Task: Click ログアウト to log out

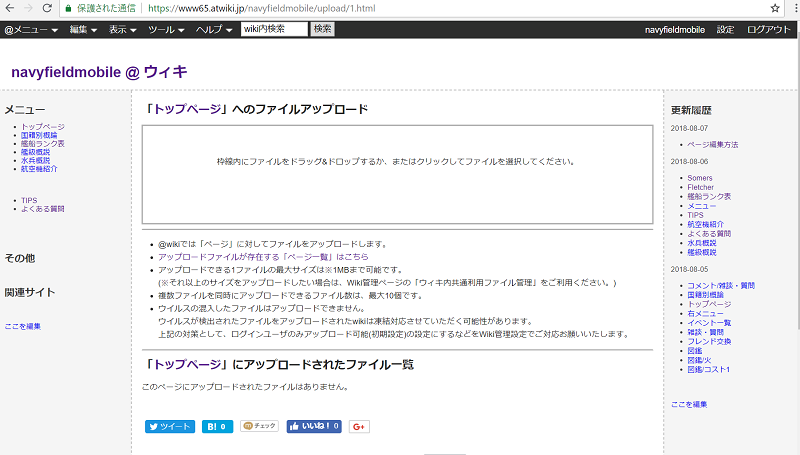Action: [x=768, y=30]
